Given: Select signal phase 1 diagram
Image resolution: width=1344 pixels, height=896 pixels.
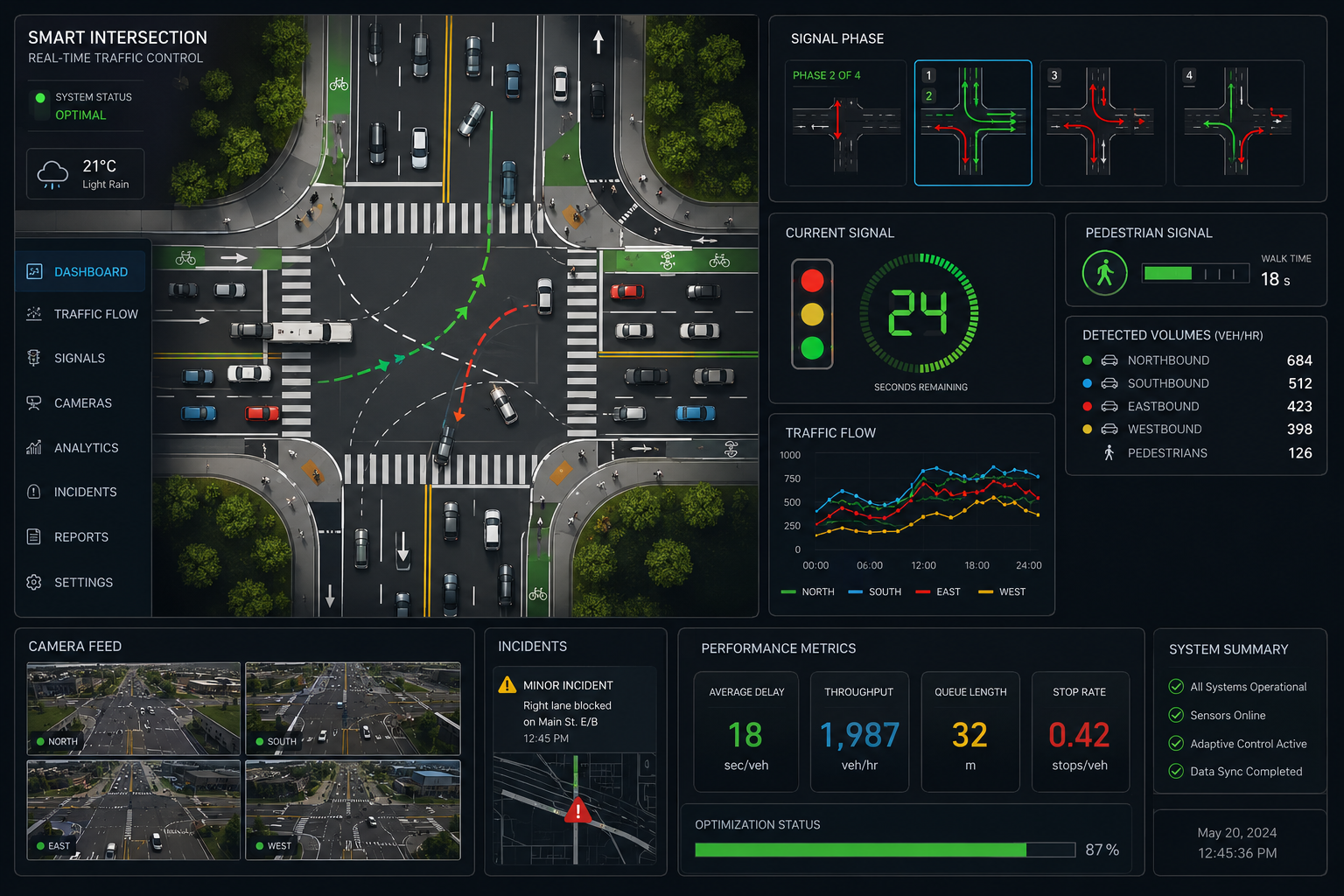Looking at the screenshot, I should pyautogui.click(x=845, y=123).
